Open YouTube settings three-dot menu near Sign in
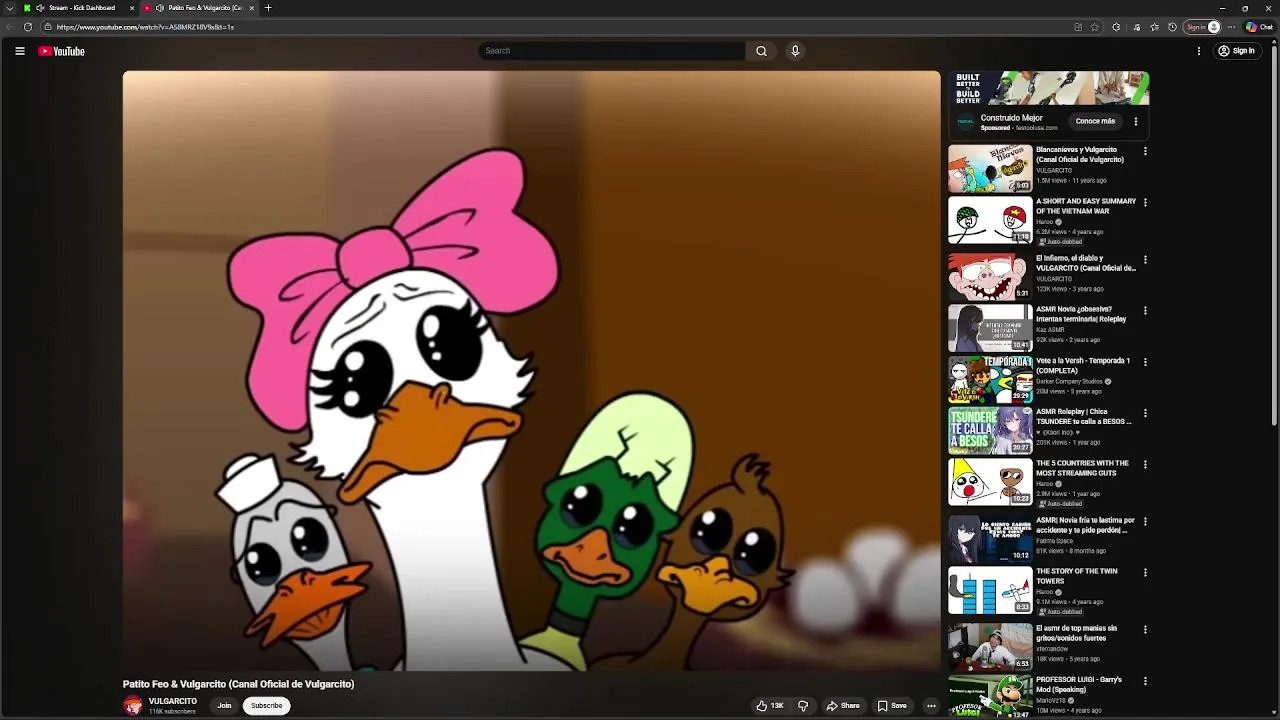 click(1198, 51)
